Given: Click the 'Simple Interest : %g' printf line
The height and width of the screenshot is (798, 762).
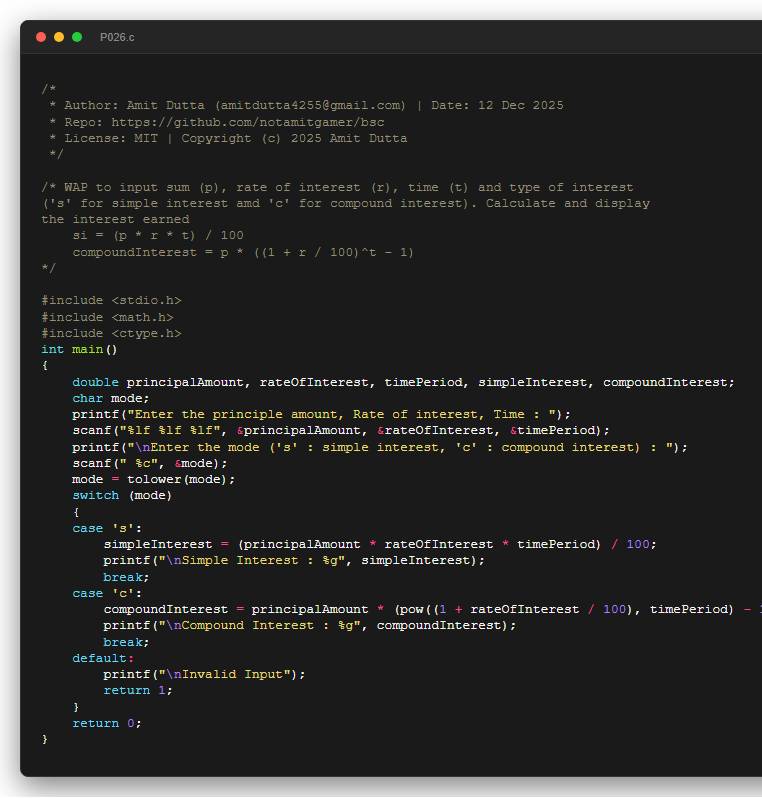Looking at the screenshot, I should pyautogui.click(x=294, y=560).
